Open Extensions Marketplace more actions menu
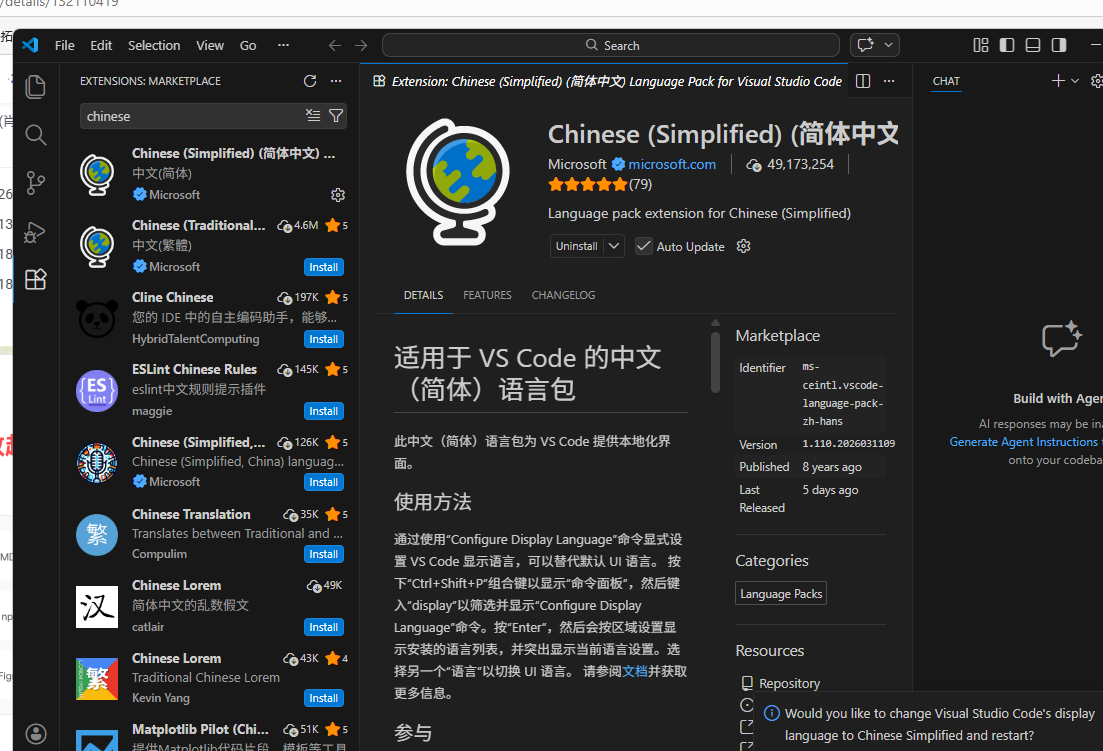 point(336,81)
